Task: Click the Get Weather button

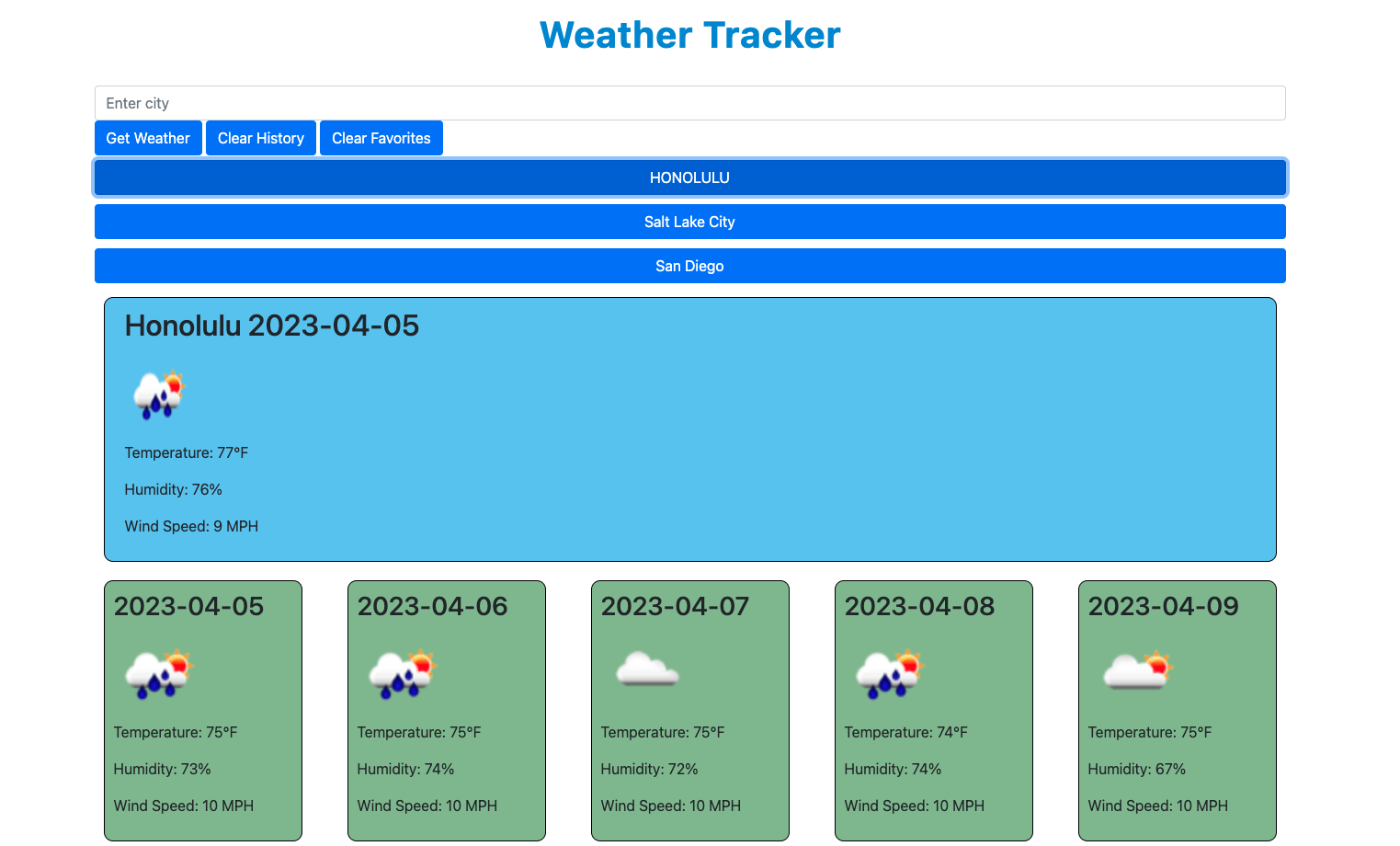Action: point(148,138)
